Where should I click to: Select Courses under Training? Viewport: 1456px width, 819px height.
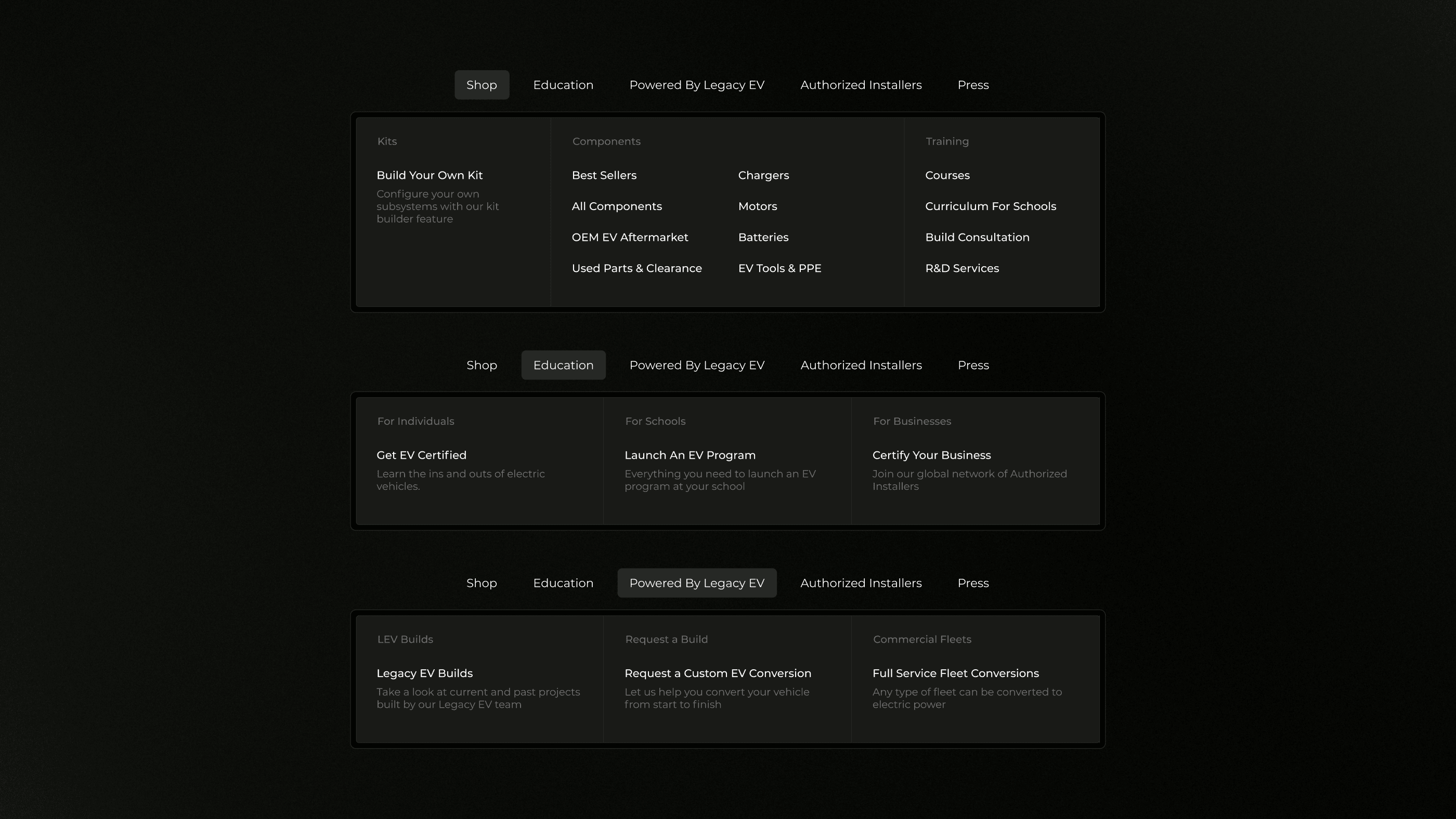(x=947, y=175)
